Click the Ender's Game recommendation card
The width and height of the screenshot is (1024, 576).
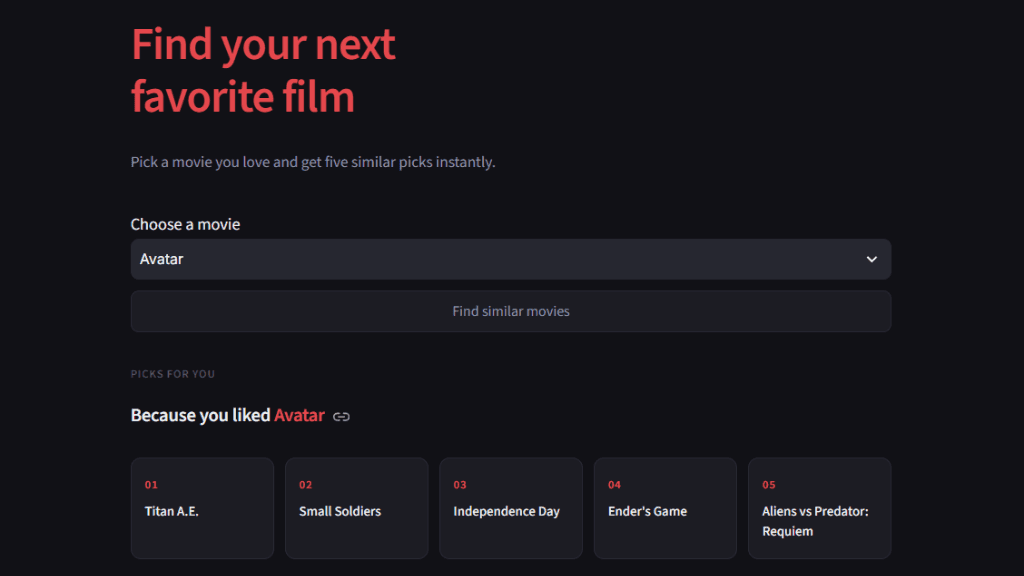[665, 508]
